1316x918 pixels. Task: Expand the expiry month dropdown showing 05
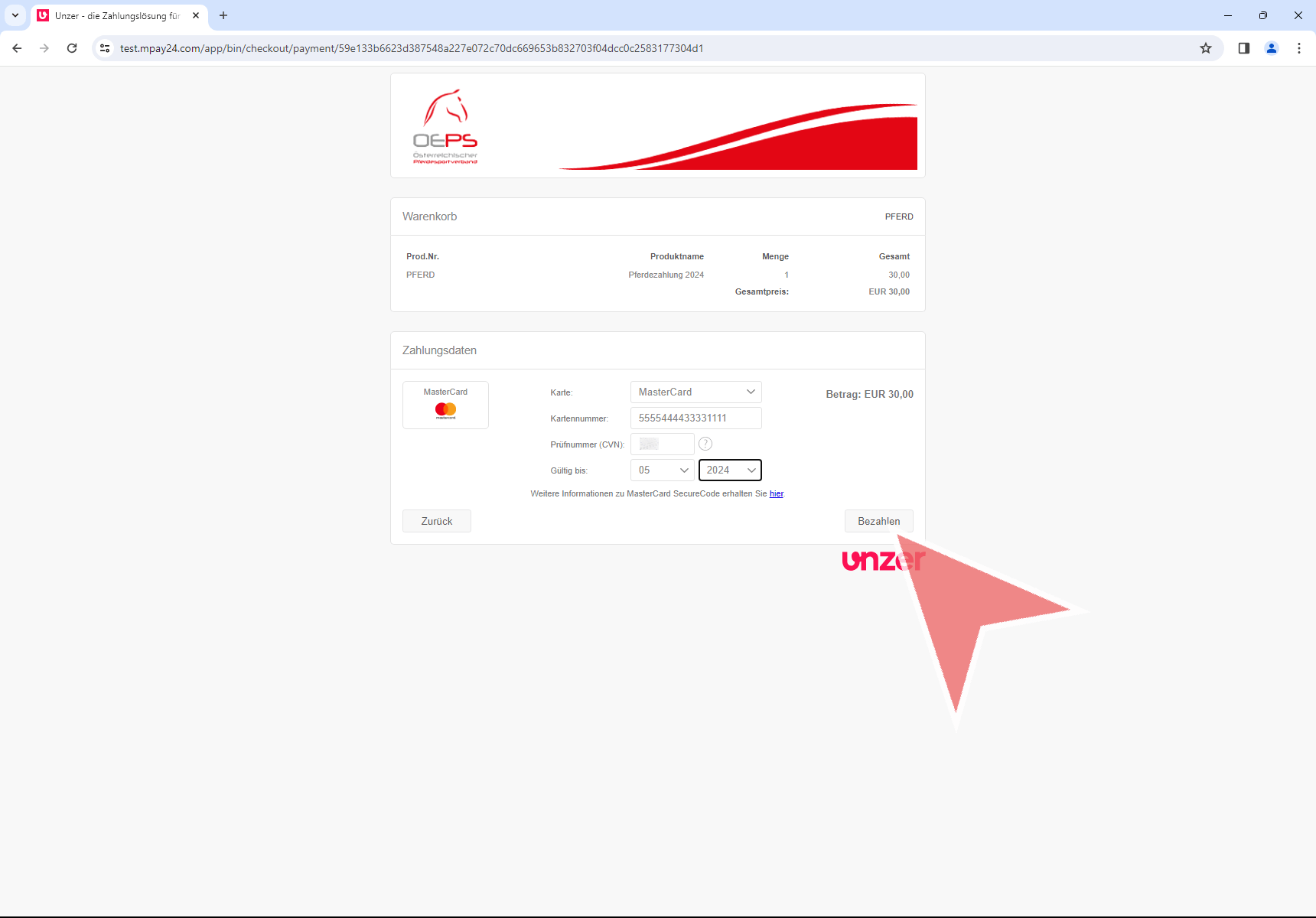662,470
